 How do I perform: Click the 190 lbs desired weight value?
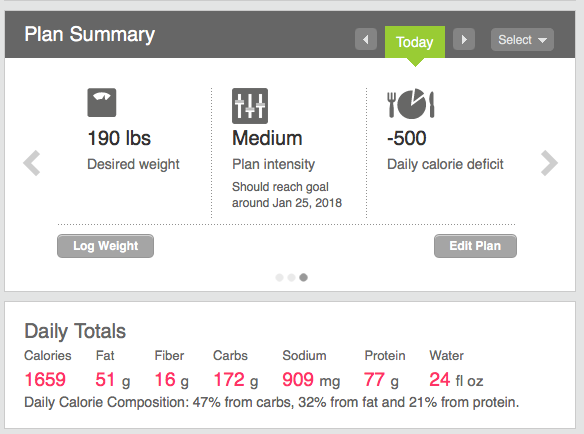pos(119,138)
